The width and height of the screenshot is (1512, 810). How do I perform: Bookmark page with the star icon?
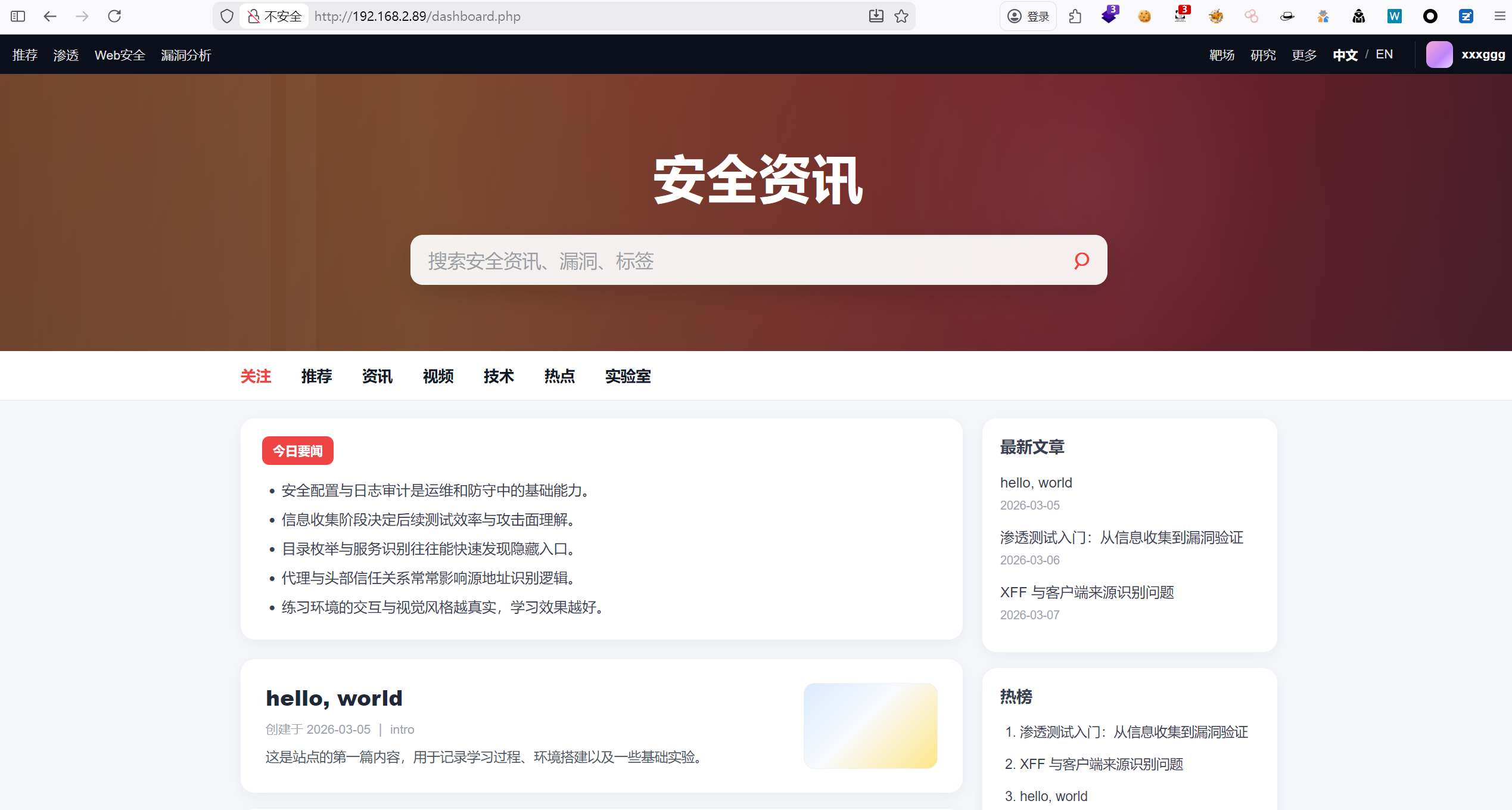pos(901,16)
